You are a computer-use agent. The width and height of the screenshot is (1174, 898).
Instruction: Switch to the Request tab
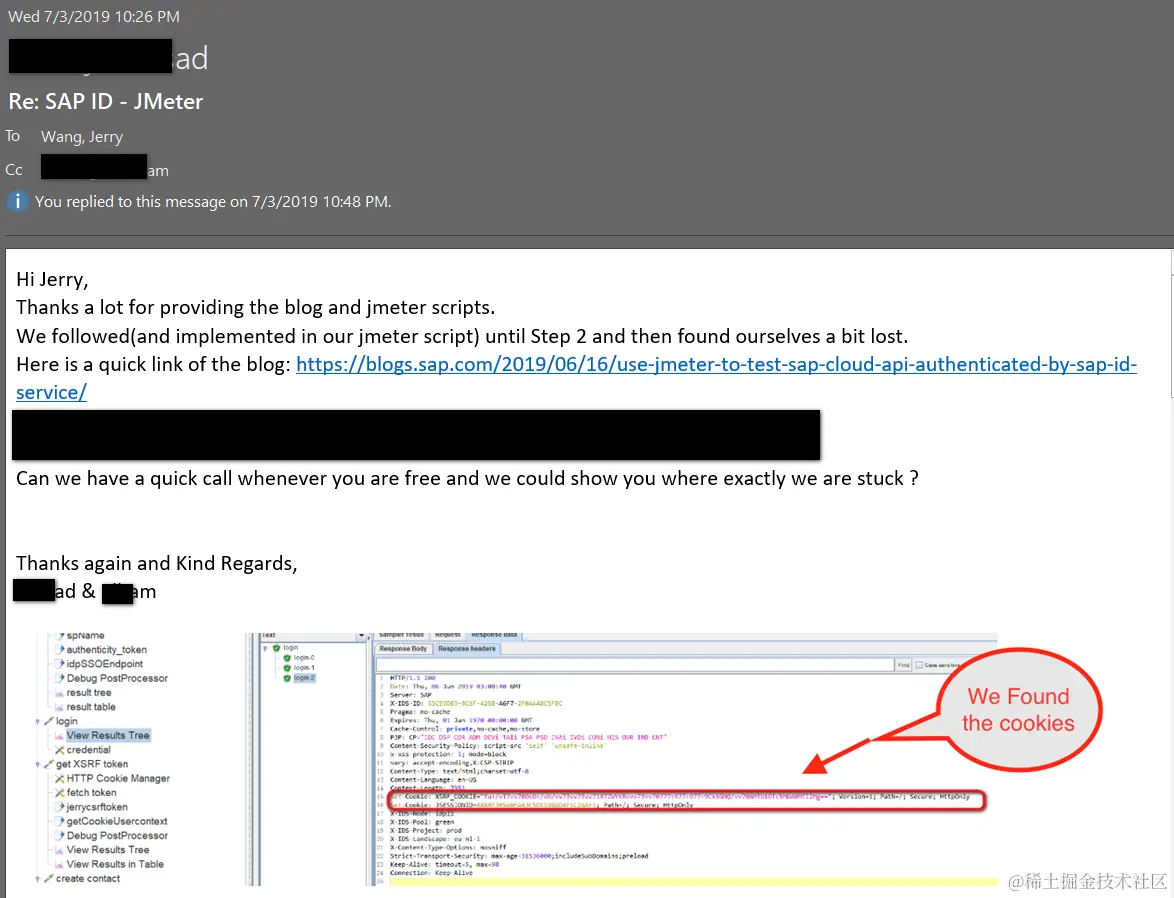click(448, 634)
